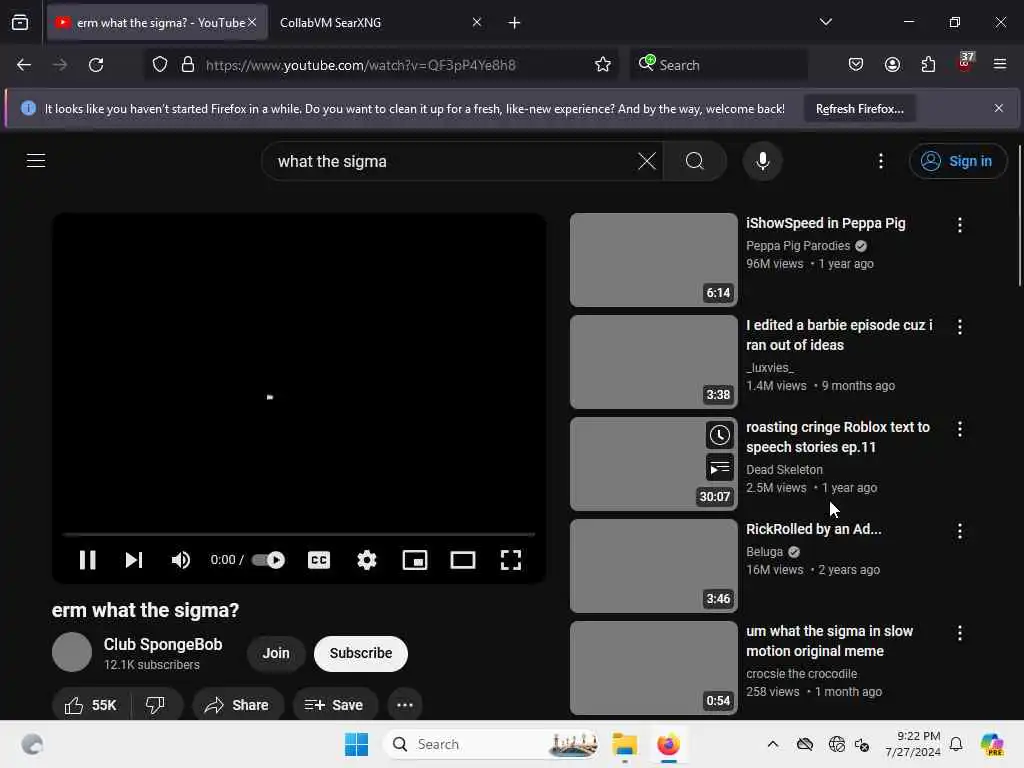Close the CollabVM SearXNG tab
This screenshot has height=768, width=1024.
[x=477, y=22]
